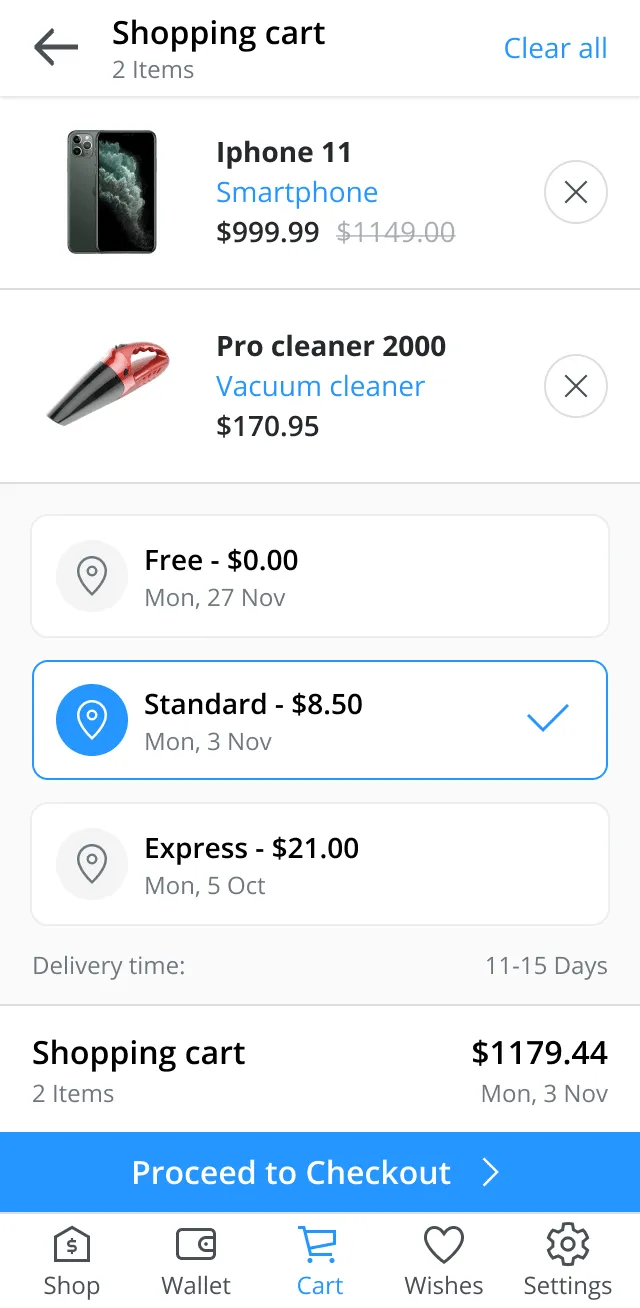640x1308 pixels.
Task: Click the Free delivery location pin icon
Action: coord(92,576)
